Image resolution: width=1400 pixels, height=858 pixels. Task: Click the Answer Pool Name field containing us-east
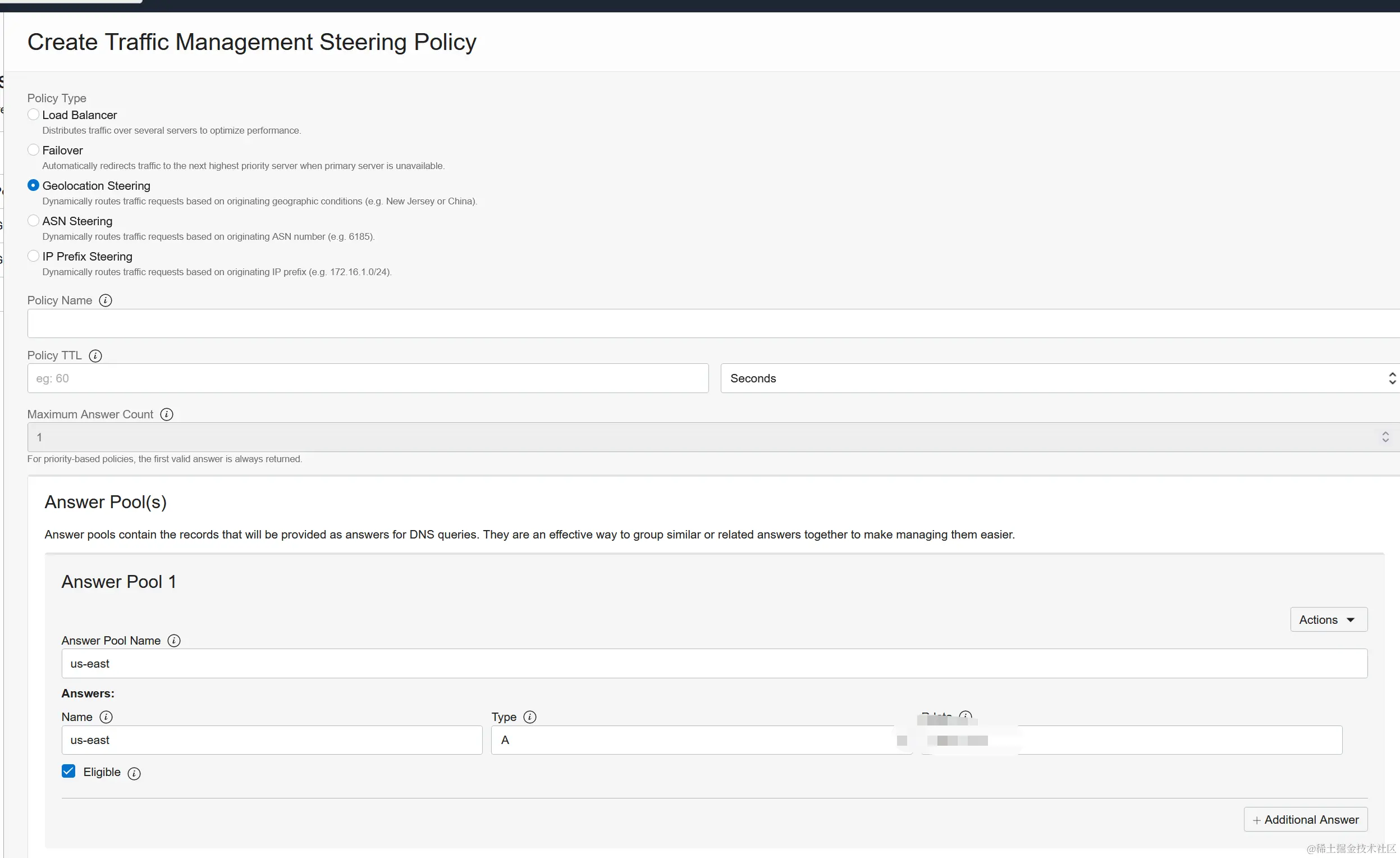[713, 663]
